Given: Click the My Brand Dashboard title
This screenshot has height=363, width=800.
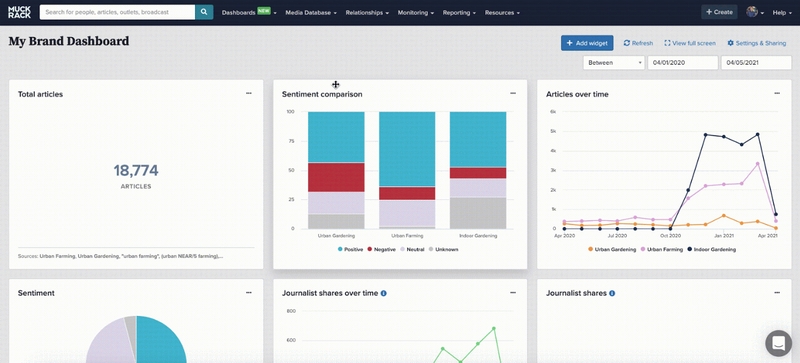Looking at the screenshot, I should (x=69, y=41).
